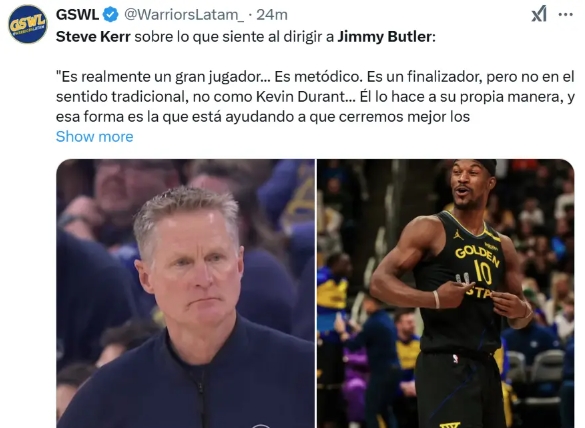
Task: Click the Jordan logo on the black jersey
Action: coord(459,234)
